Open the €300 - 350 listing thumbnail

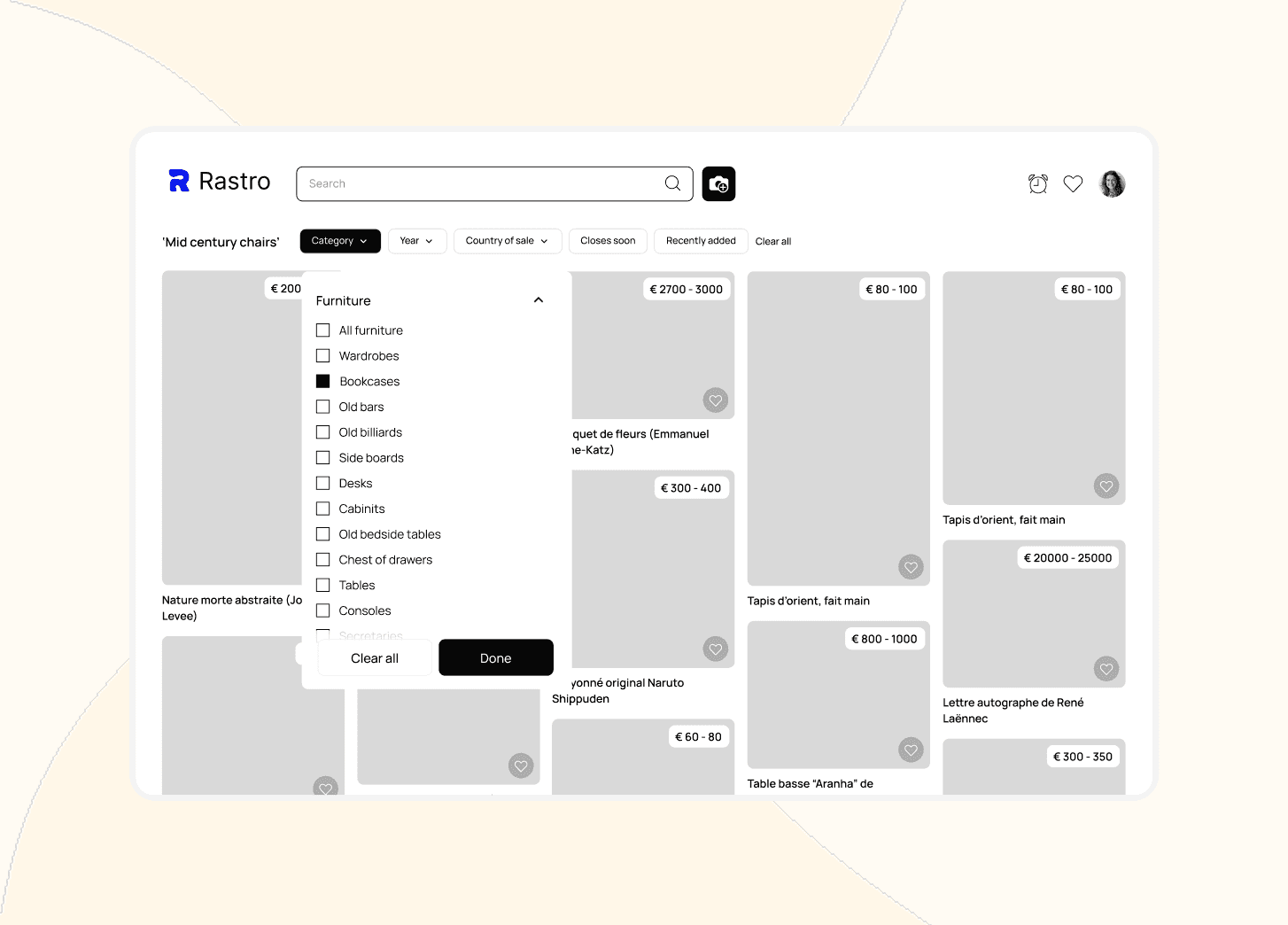(1034, 766)
